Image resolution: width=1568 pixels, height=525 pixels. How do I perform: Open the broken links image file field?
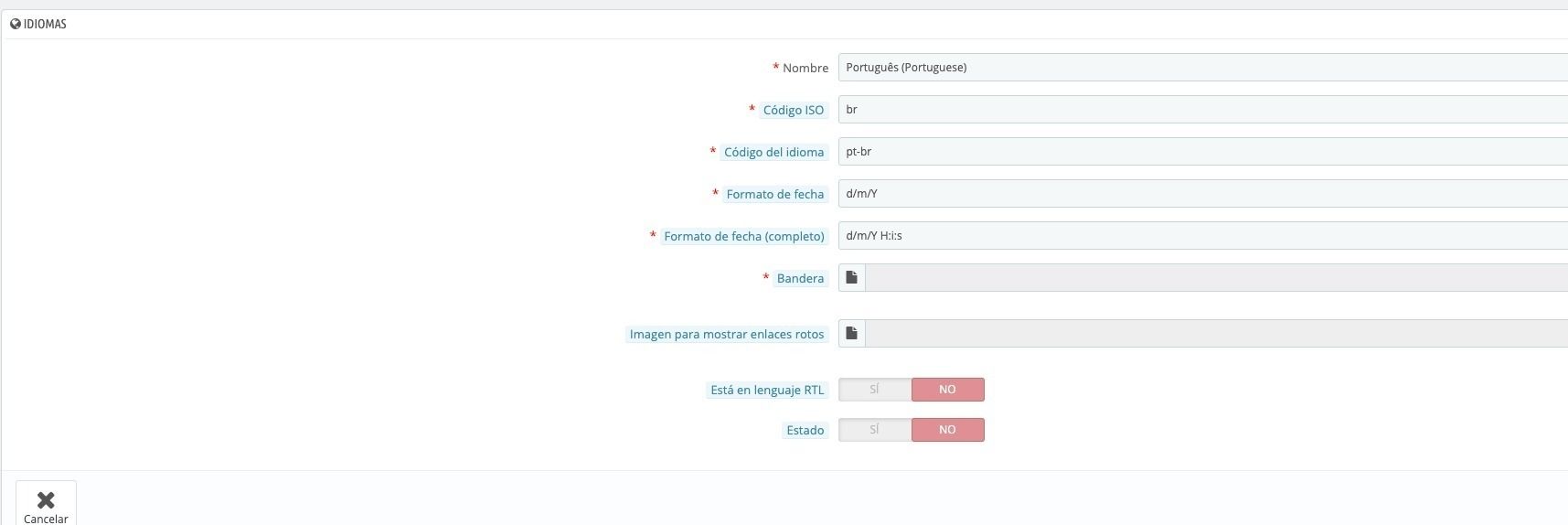click(x=1216, y=333)
